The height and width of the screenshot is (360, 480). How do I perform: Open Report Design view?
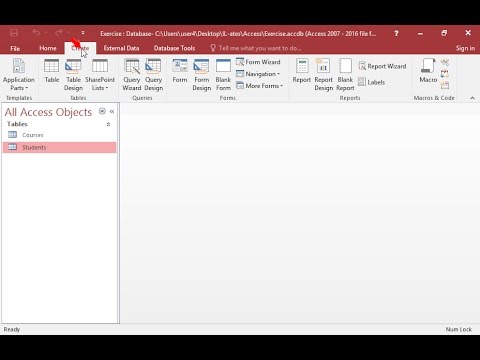coord(323,75)
